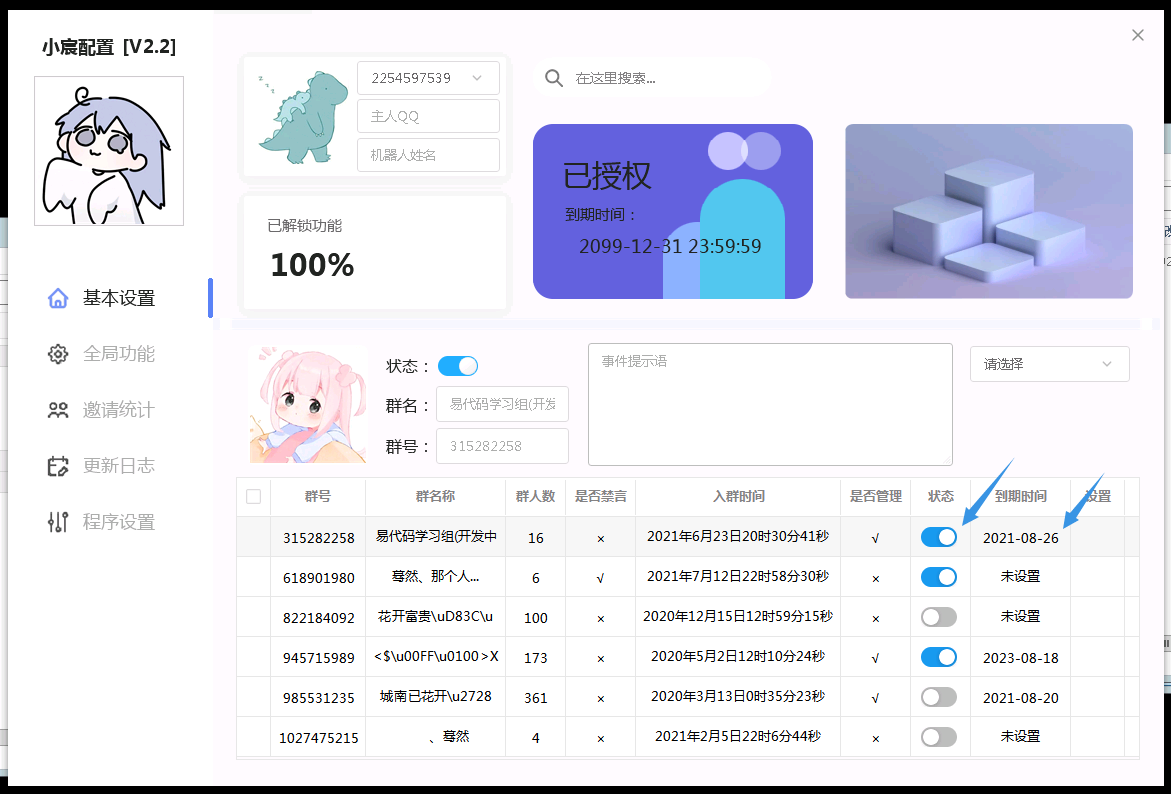The image size is (1171, 794).
Task: Sort by 群人数 column header
Action: [535, 497]
